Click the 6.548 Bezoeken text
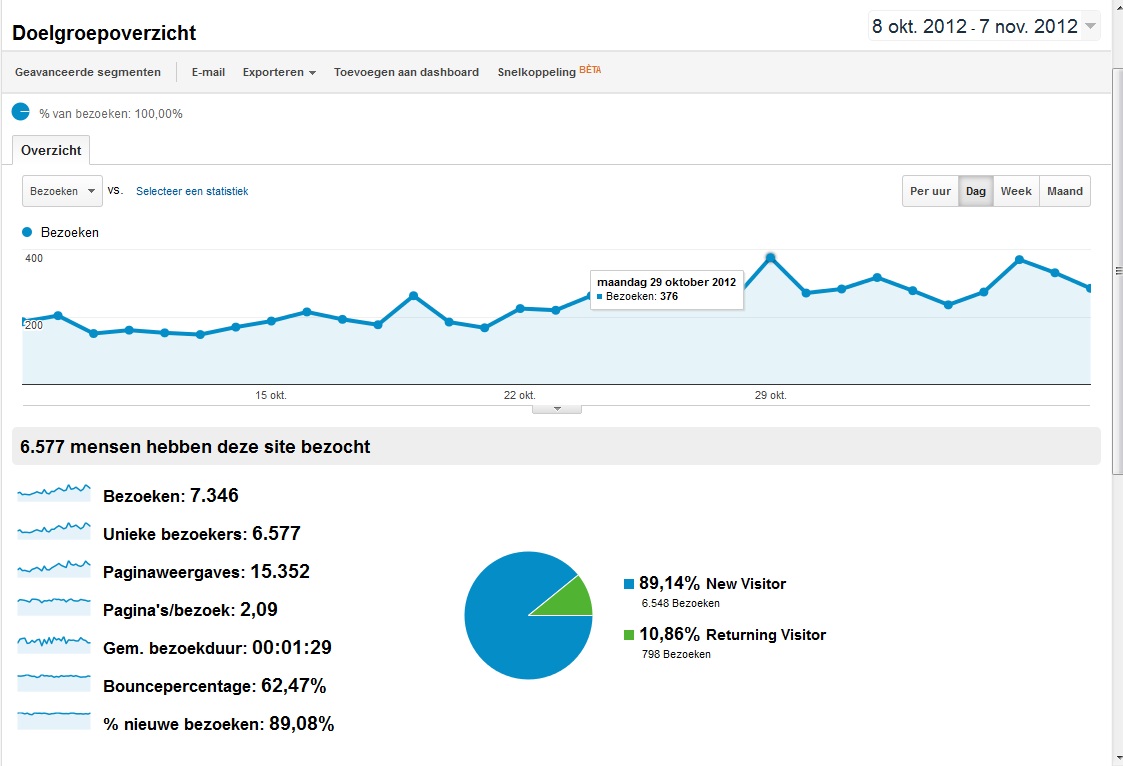Viewport: 1123px width, 766px height. coord(680,603)
